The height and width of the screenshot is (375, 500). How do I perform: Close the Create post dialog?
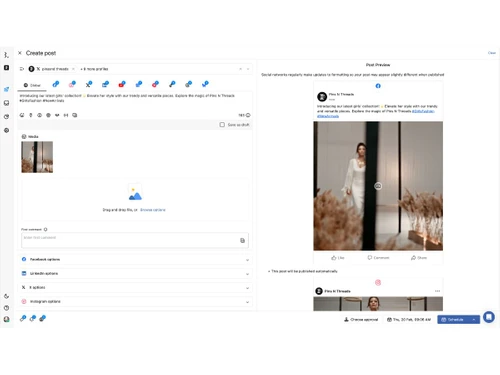20,53
